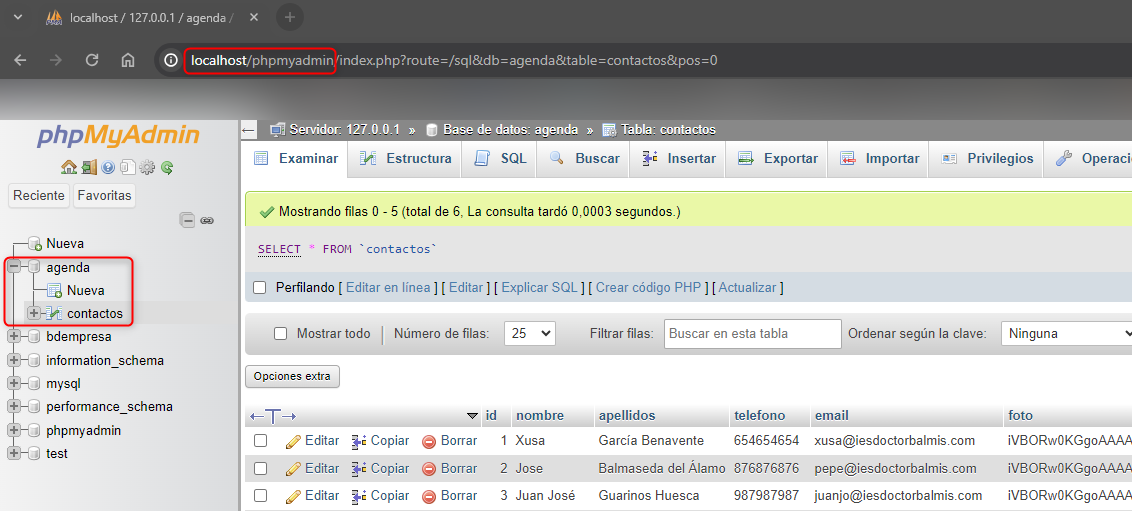Enable the Perfilando checkbox
The width and height of the screenshot is (1132, 511).
point(260,288)
